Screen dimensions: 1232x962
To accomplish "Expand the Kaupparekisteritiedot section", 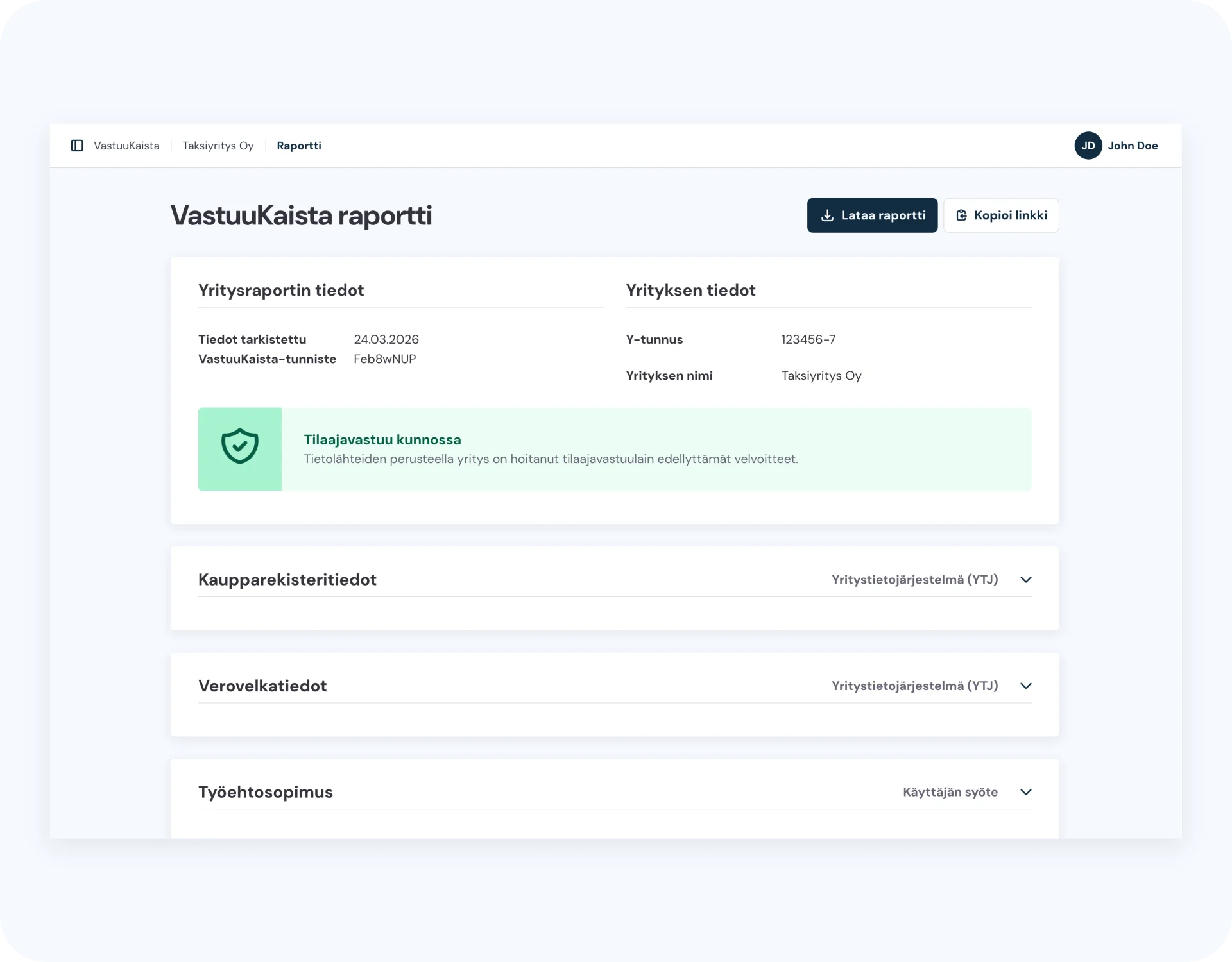I will (287, 579).
